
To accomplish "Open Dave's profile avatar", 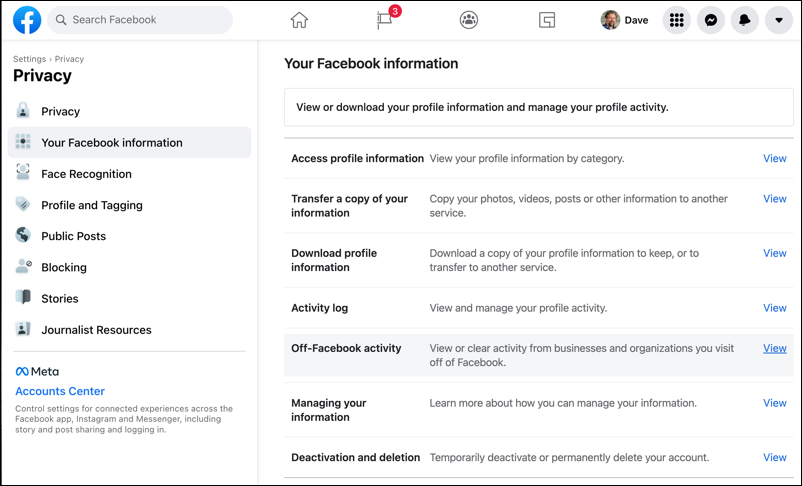I will [610, 20].
